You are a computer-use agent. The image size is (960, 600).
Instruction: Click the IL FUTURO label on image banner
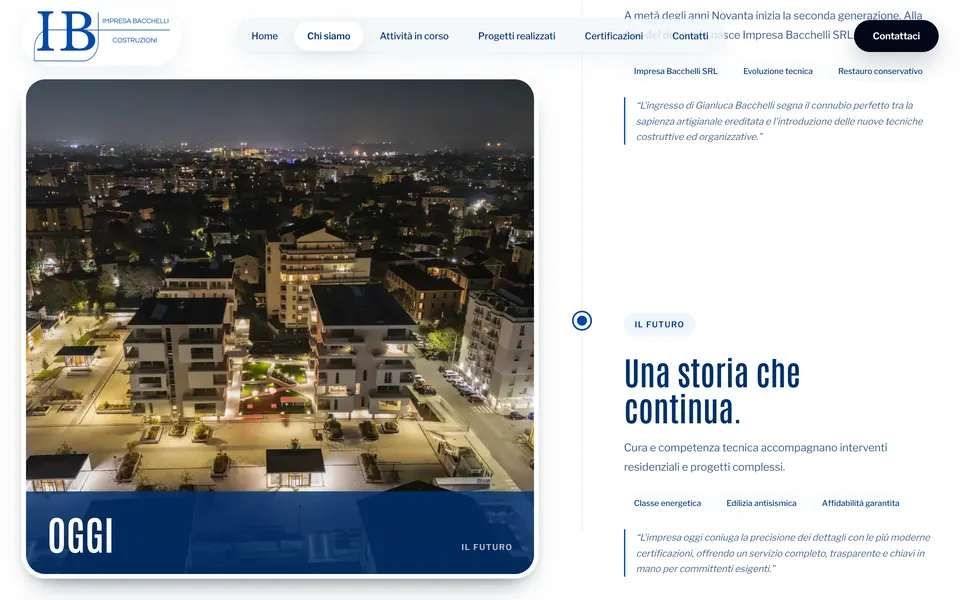coord(487,547)
